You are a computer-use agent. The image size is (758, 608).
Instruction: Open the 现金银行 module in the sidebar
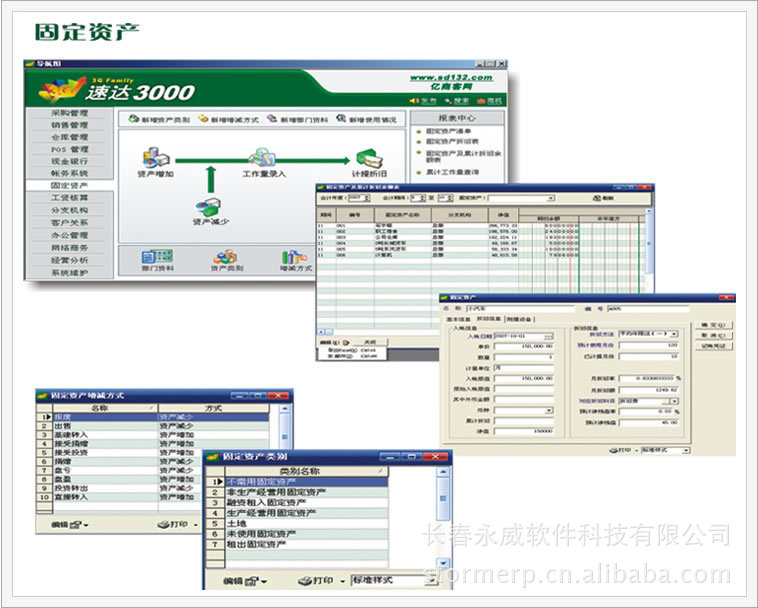(x=70, y=161)
